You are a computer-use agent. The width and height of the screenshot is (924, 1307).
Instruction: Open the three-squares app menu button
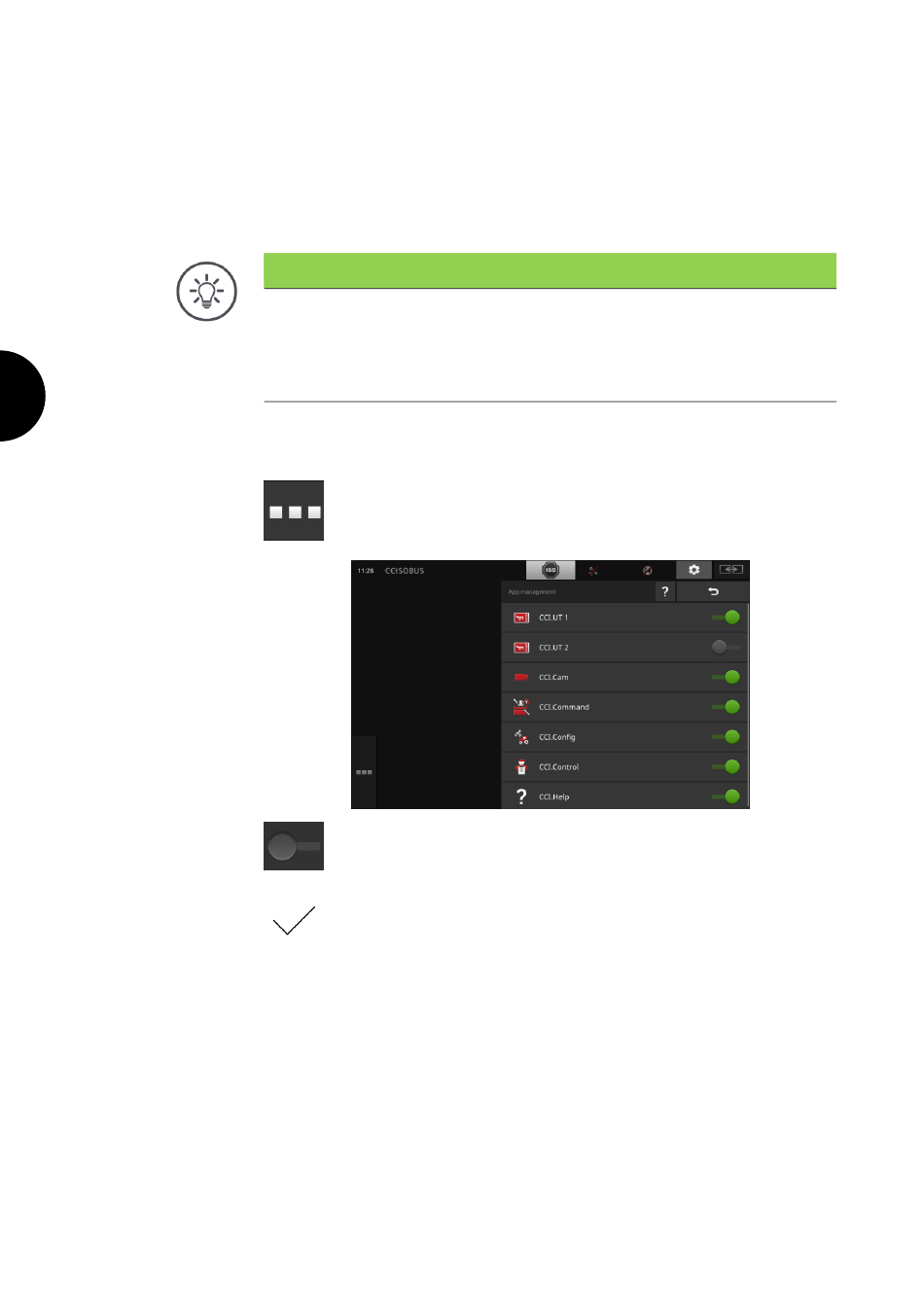pos(364,772)
